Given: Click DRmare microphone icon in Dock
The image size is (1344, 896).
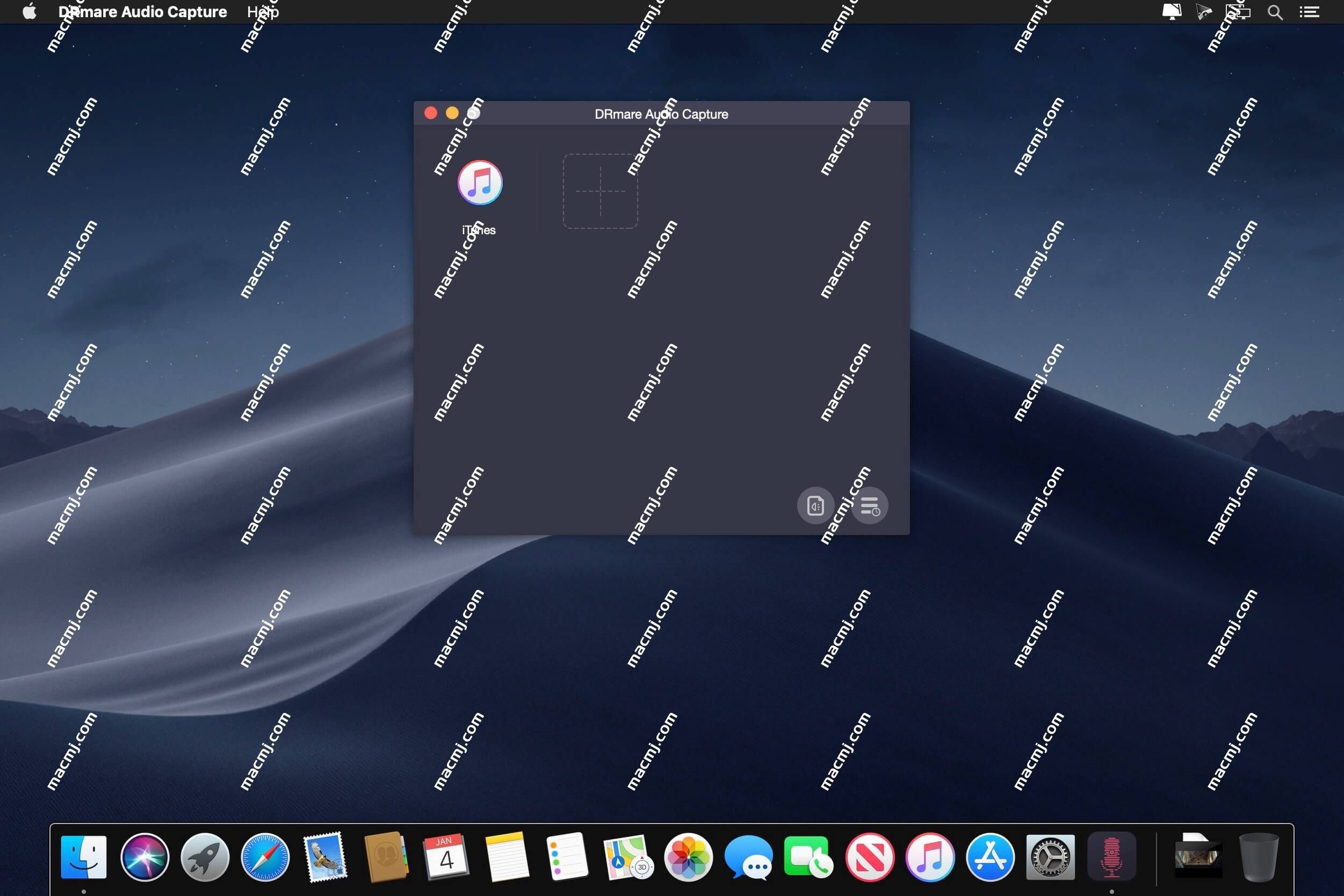Looking at the screenshot, I should 1111,857.
